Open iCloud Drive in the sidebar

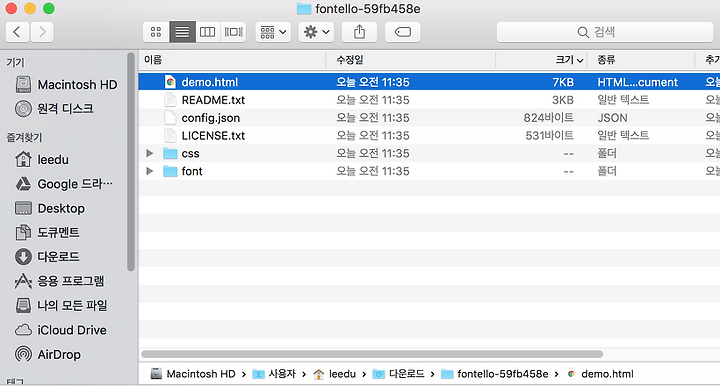[x=61, y=330]
